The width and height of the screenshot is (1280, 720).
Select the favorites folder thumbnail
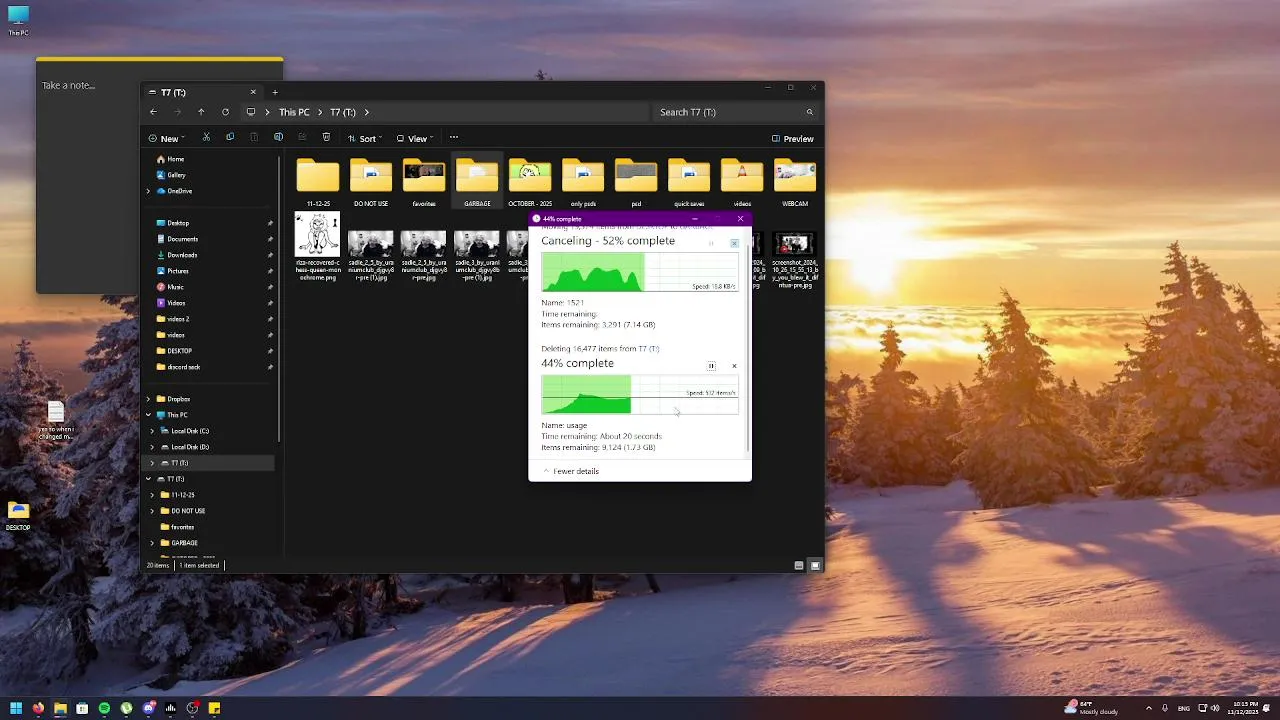424,181
